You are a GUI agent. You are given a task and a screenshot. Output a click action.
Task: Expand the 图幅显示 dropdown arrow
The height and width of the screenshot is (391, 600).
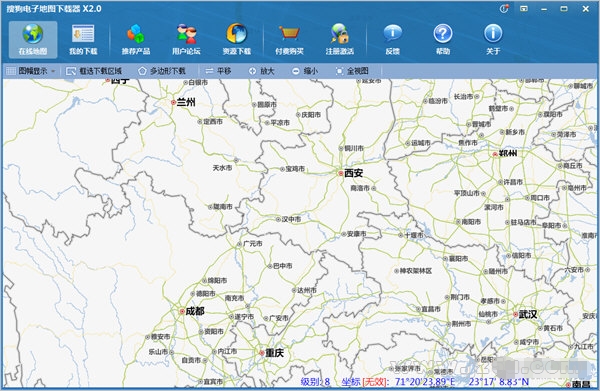53,71
